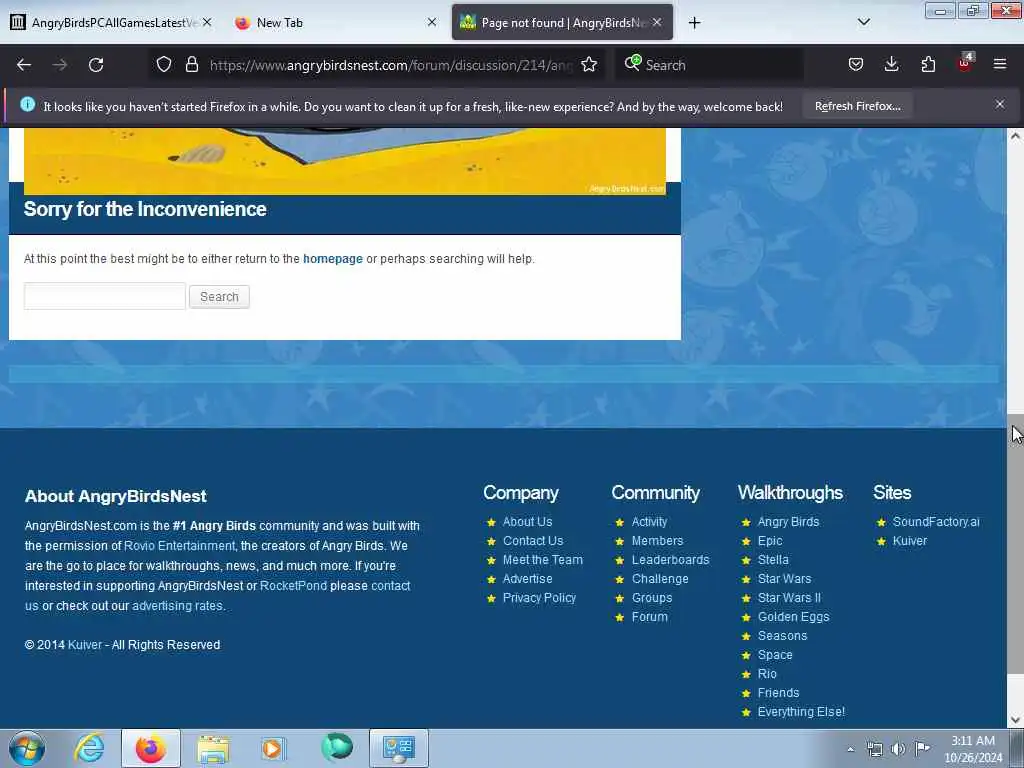Open Space walkthroughs link
Viewport: 1024px width, 768px height.
(775, 654)
